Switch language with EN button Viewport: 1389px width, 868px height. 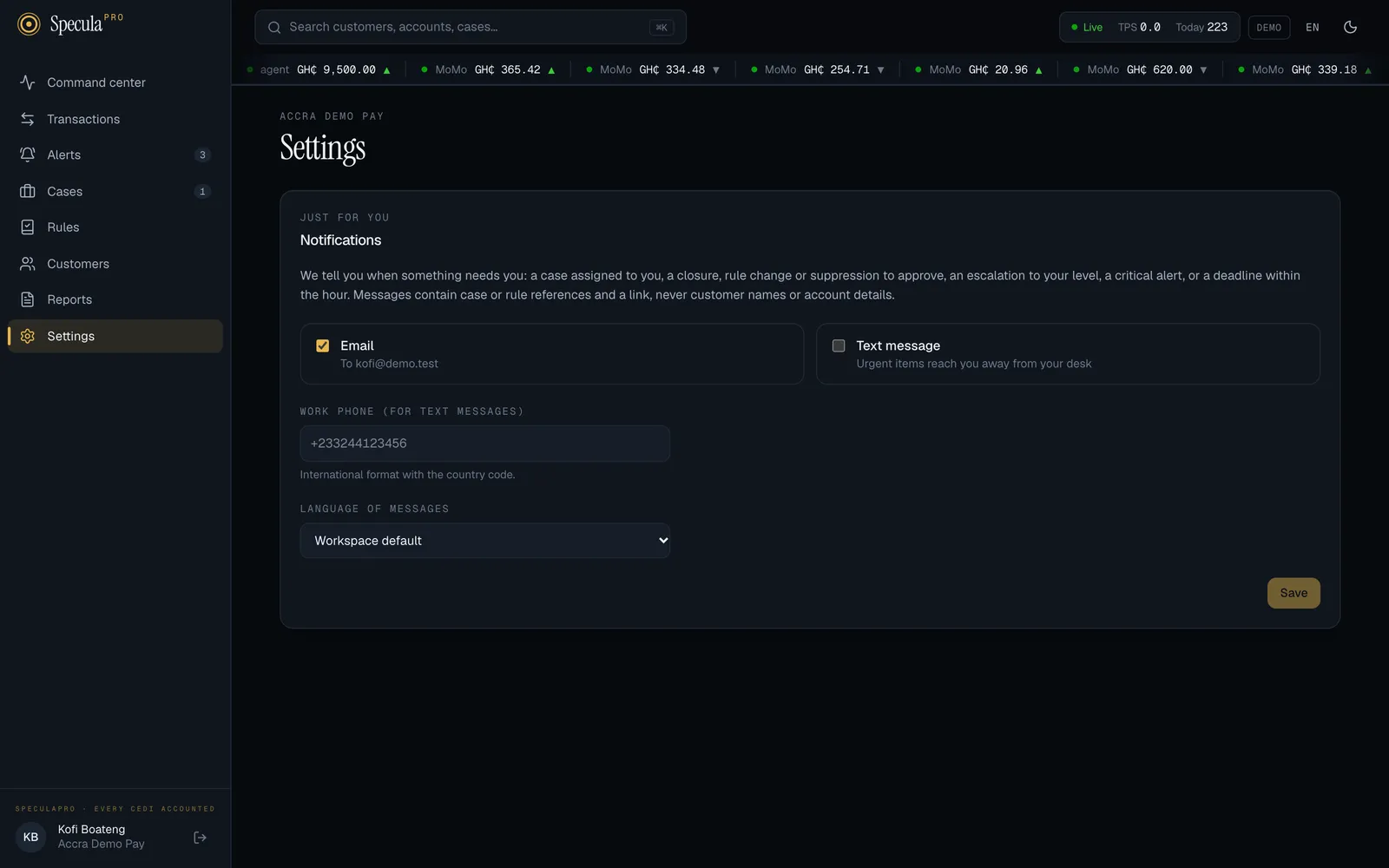tap(1313, 28)
